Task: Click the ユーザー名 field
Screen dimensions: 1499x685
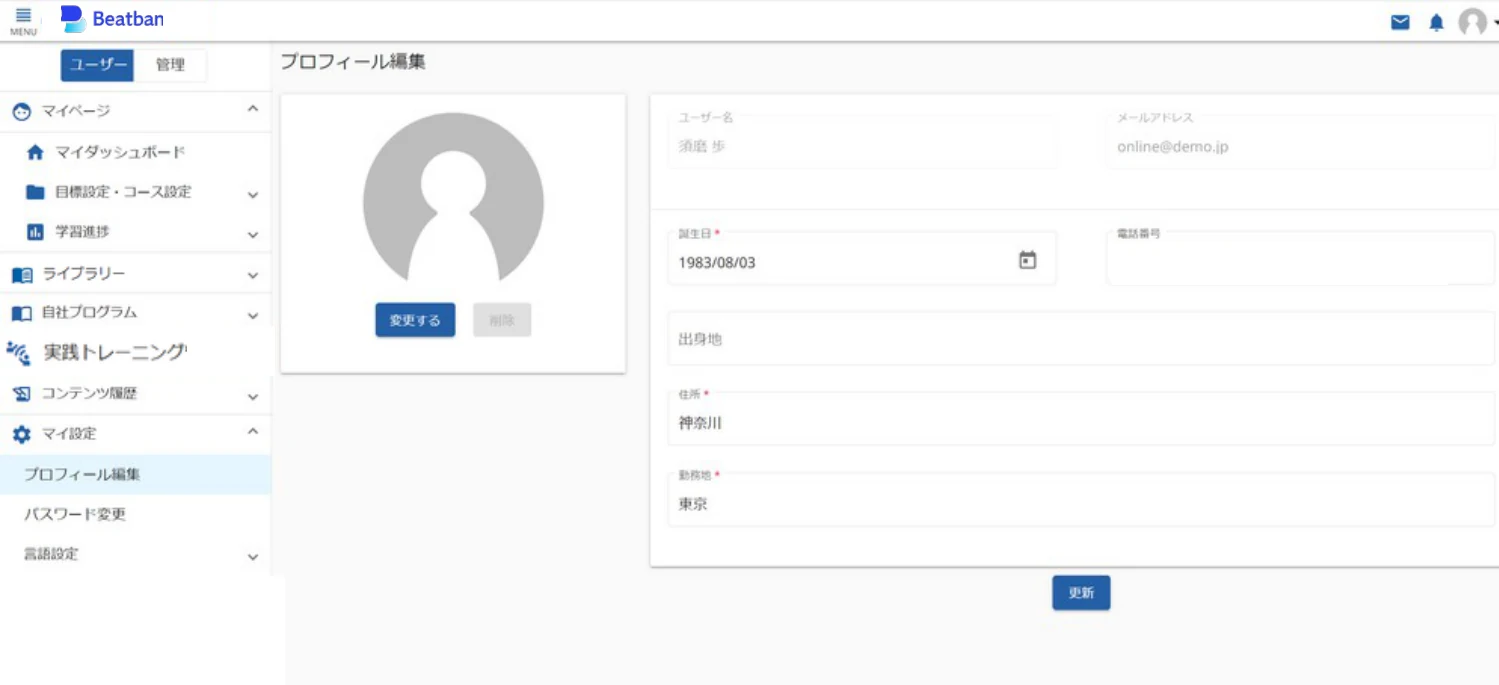Action: point(862,142)
